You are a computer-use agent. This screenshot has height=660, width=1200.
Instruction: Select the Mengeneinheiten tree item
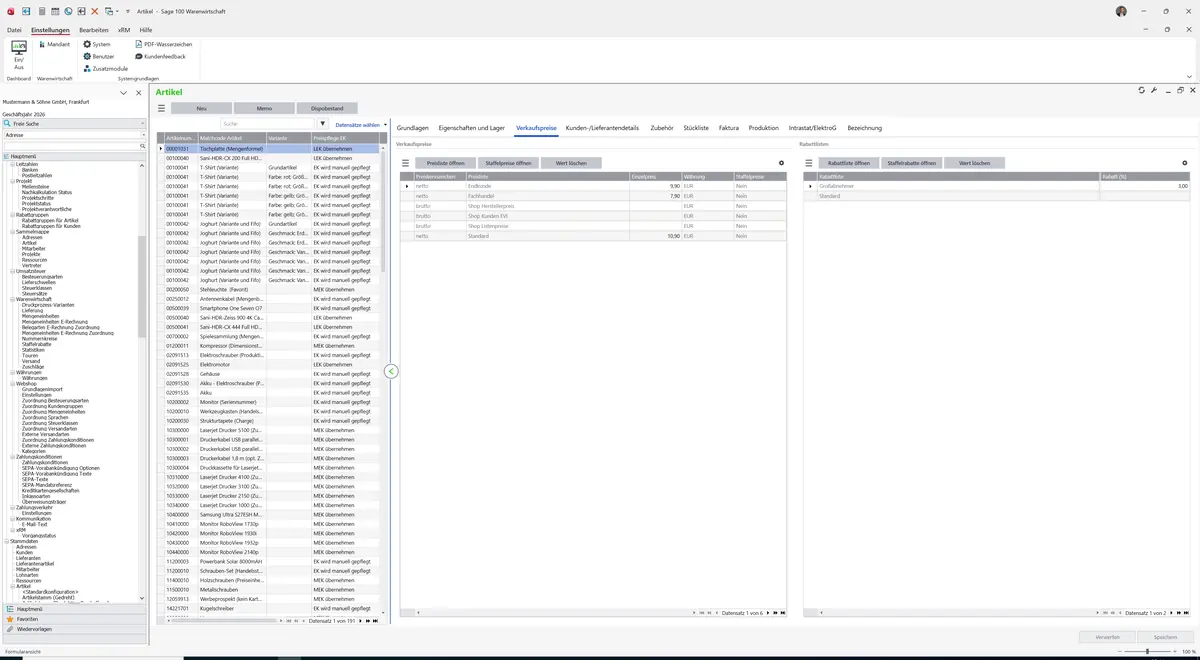click(x=40, y=315)
